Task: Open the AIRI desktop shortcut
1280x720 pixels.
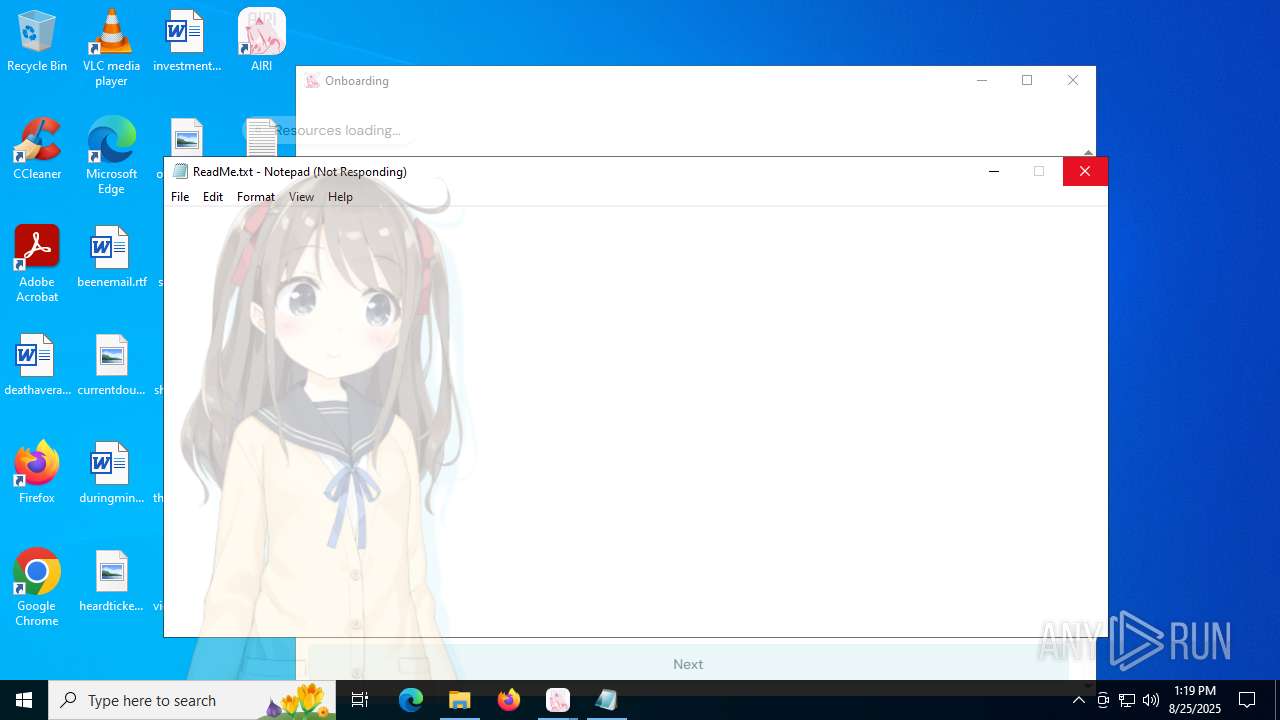Action: point(261,42)
